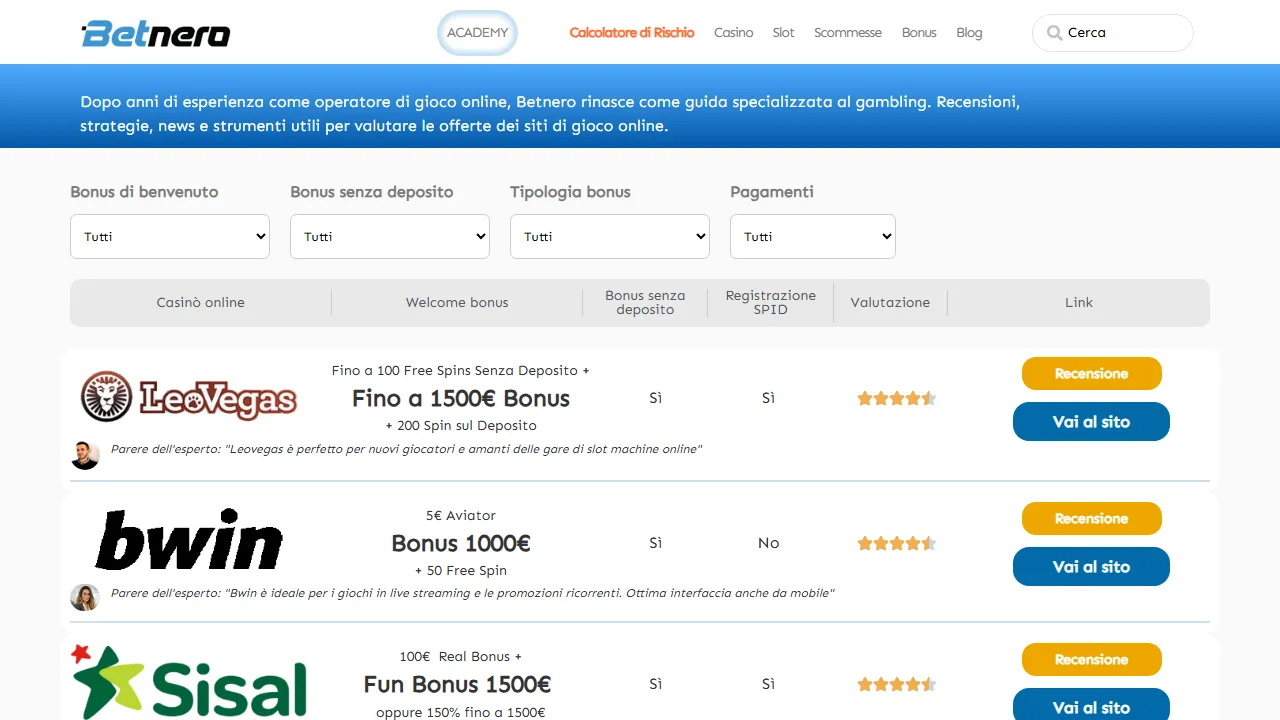Expand the Bonus di benvenuto dropdown
This screenshot has width=1280, height=720.
coord(170,236)
